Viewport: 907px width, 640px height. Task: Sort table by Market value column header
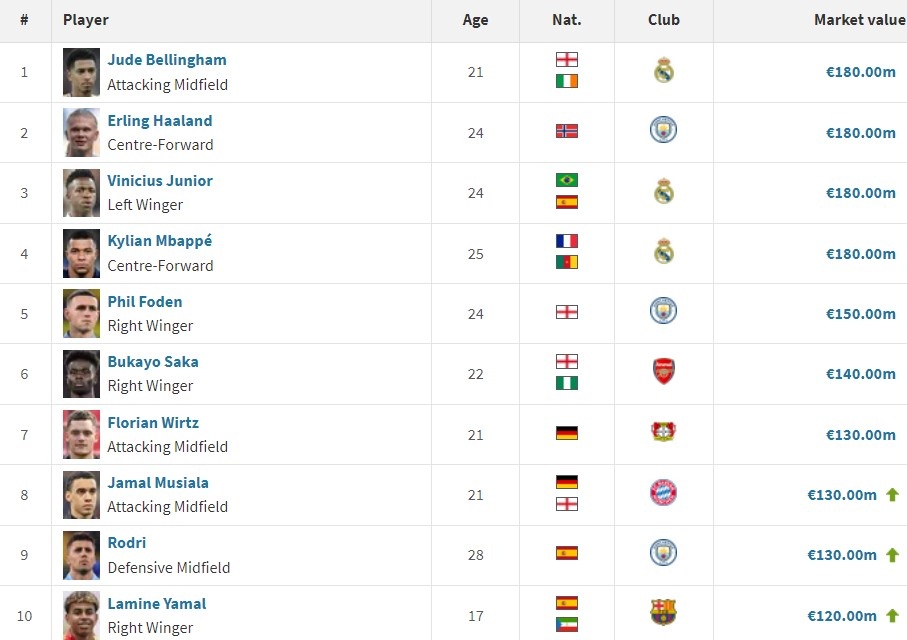pyautogui.click(x=859, y=20)
